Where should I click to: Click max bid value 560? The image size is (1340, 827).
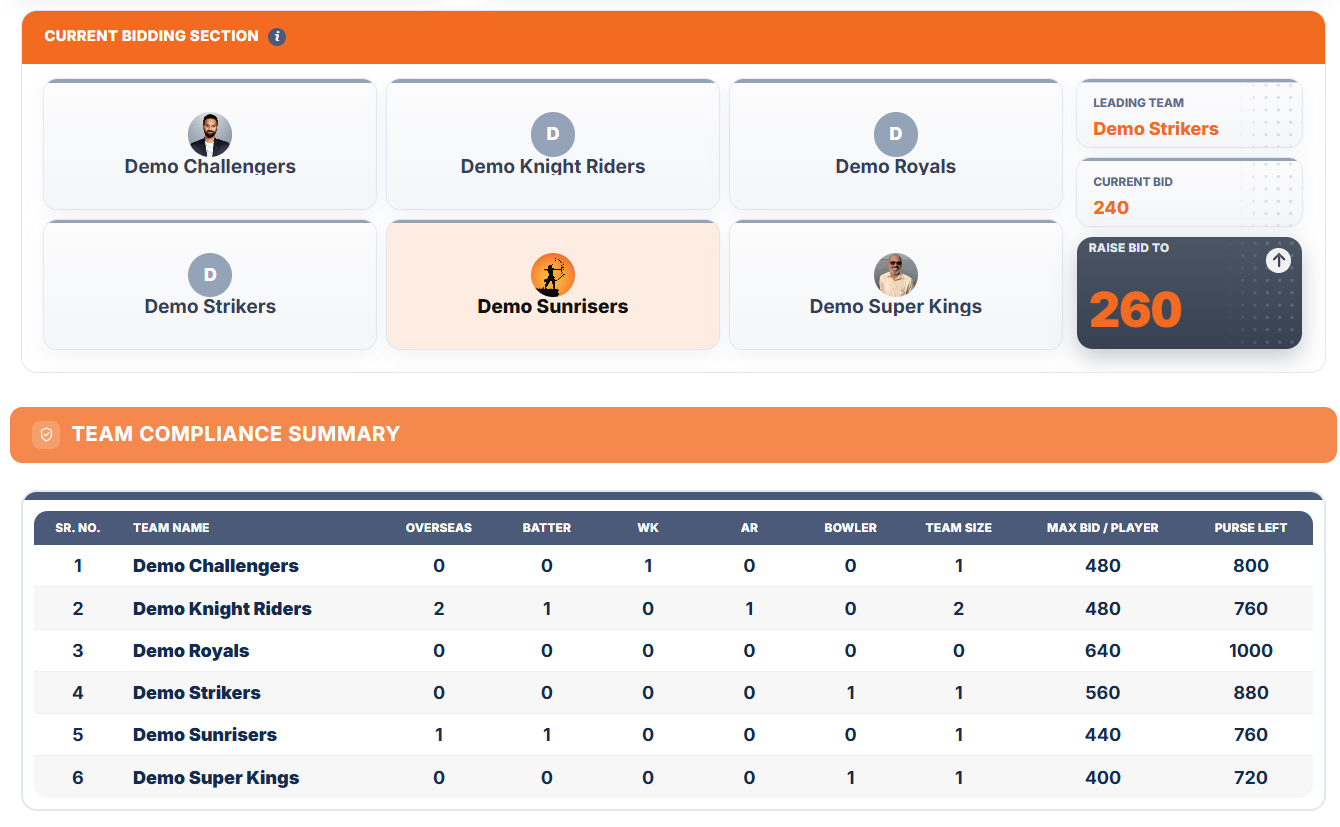[x=1103, y=693]
